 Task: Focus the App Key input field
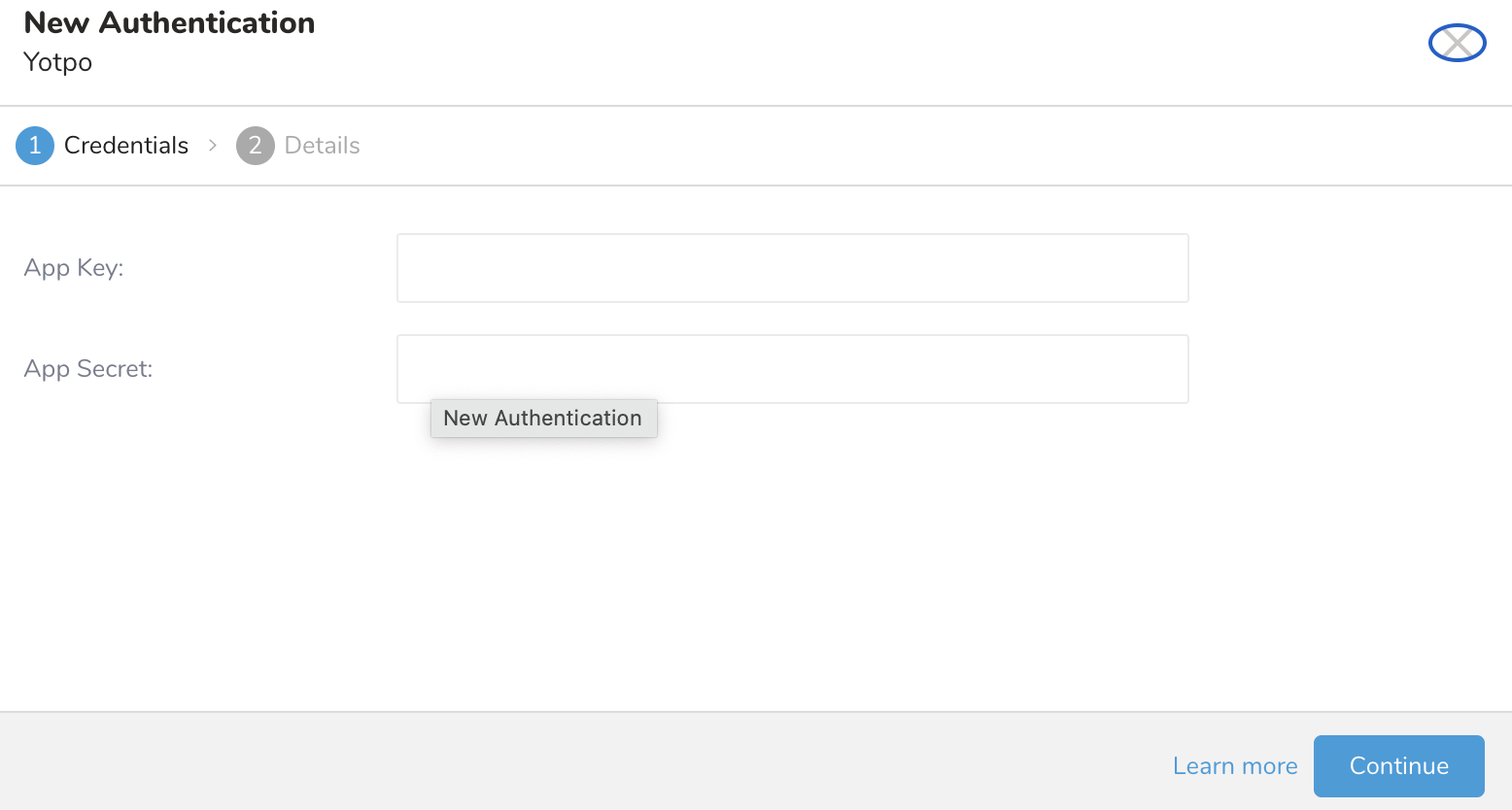pyautogui.click(x=792, y=268)
